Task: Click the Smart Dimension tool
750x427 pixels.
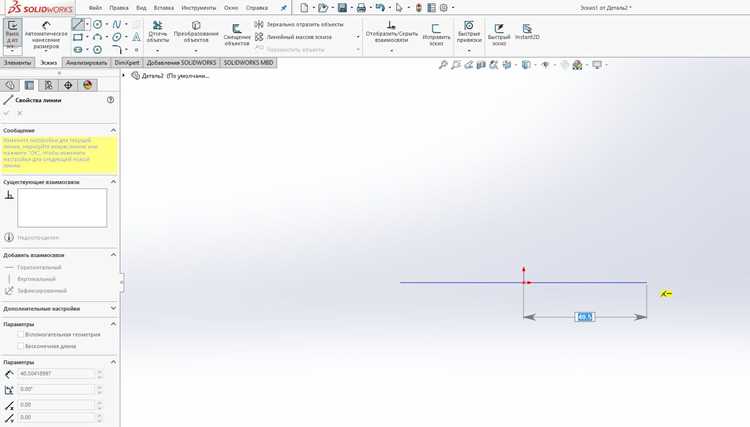Action: click(x=46, y=34)
